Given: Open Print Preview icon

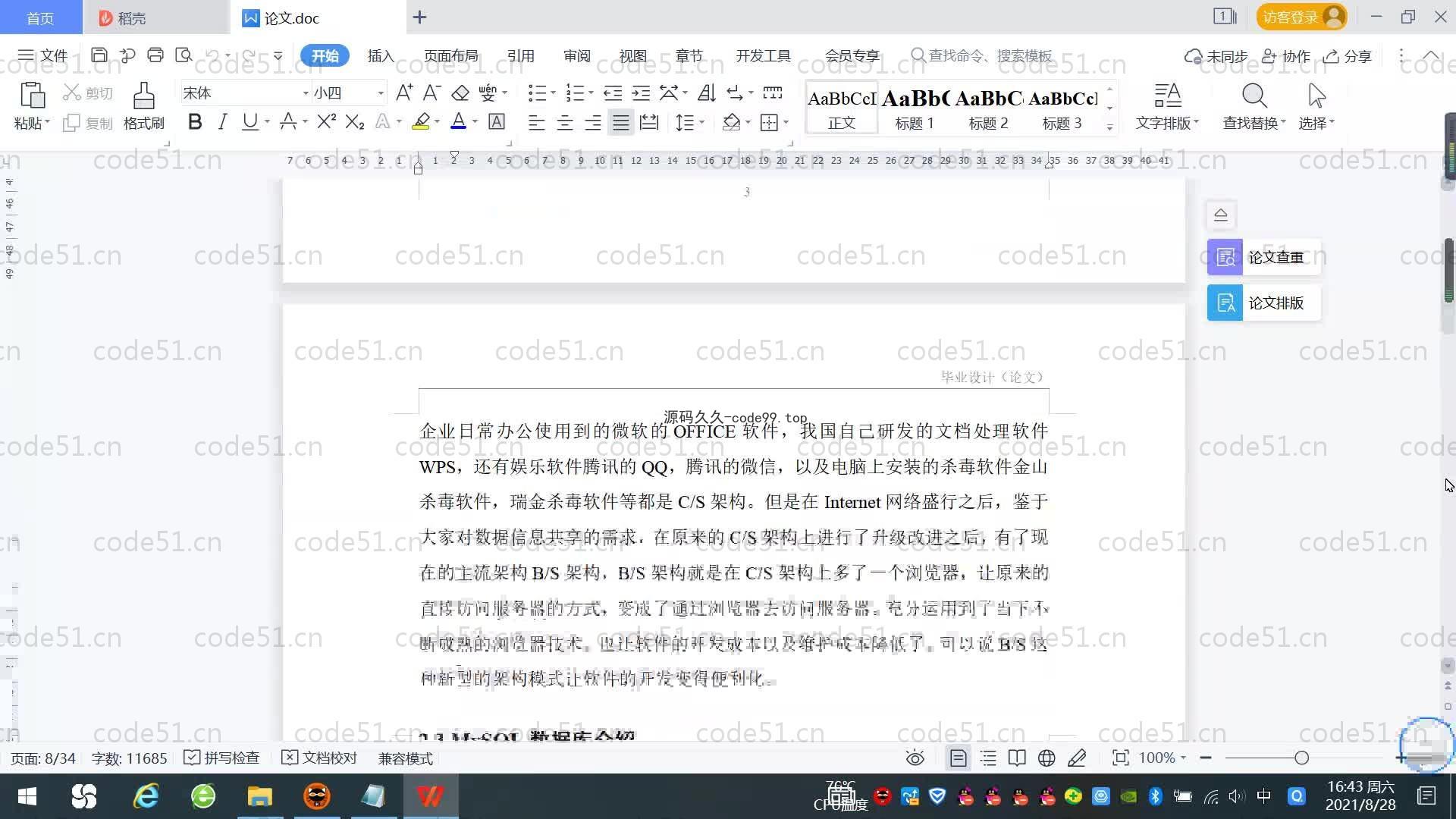Looking at the screenshot, I should point(184,55).
